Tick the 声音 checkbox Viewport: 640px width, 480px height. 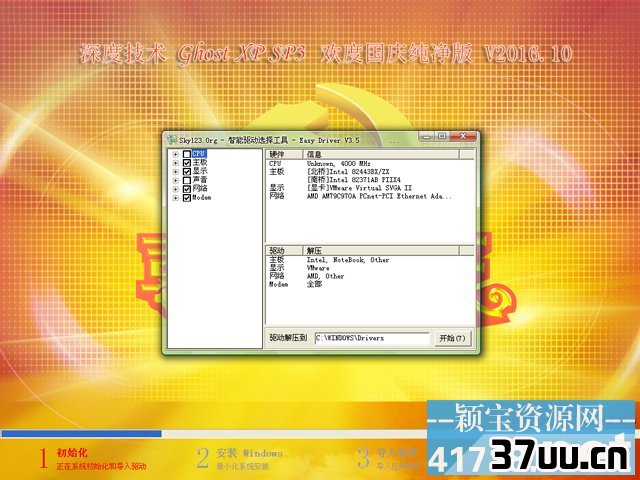coord(187,180)
